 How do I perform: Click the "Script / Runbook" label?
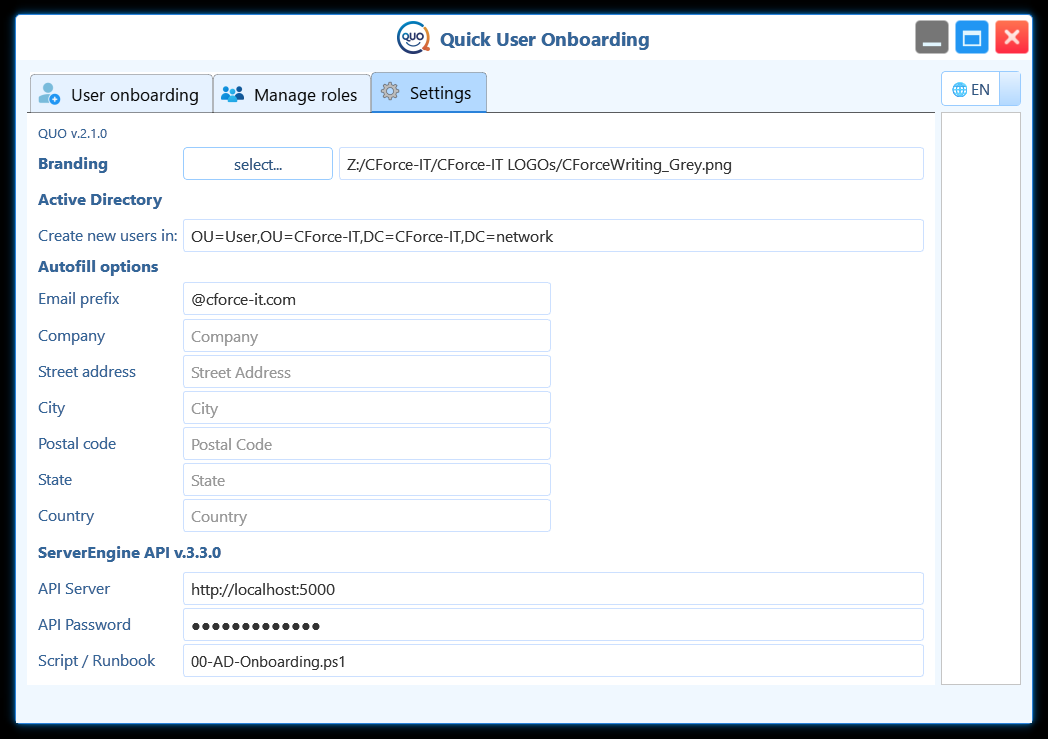pos(96,661)
